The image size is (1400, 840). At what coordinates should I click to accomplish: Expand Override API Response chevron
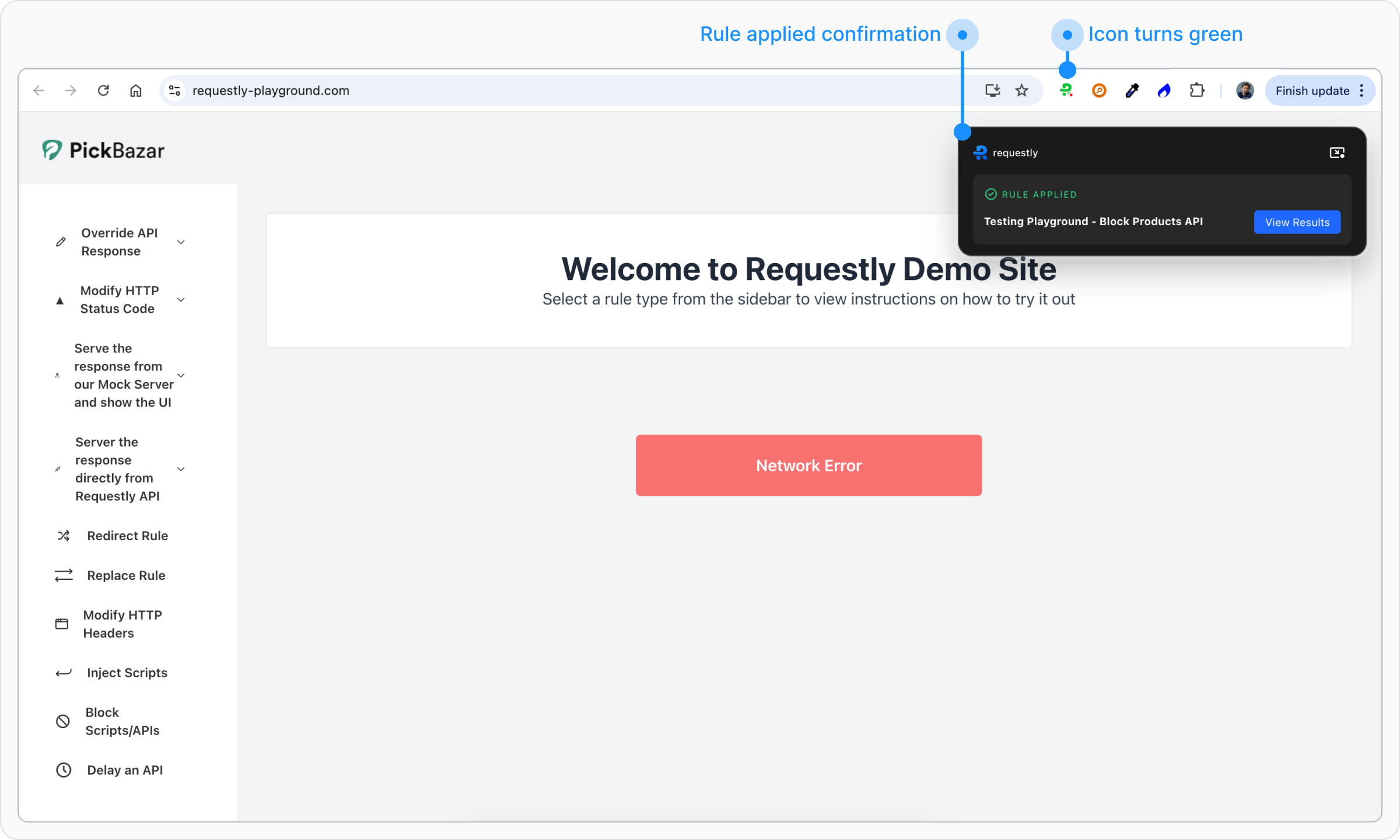coord(181,242)
